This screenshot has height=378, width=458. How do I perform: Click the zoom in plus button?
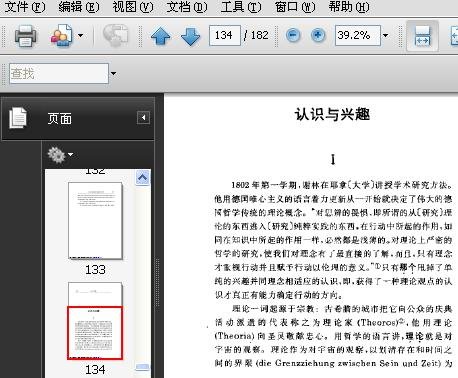[318, 35]
